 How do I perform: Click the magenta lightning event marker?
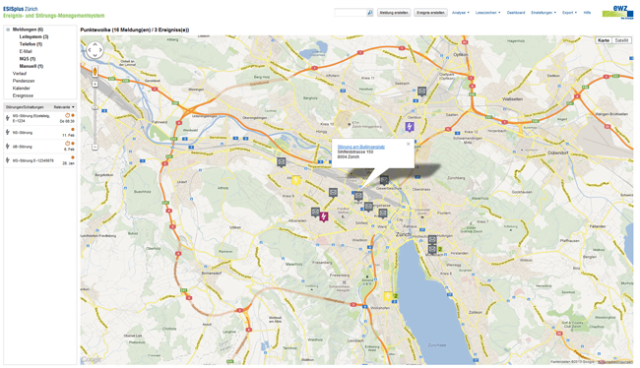pos(324,217)
